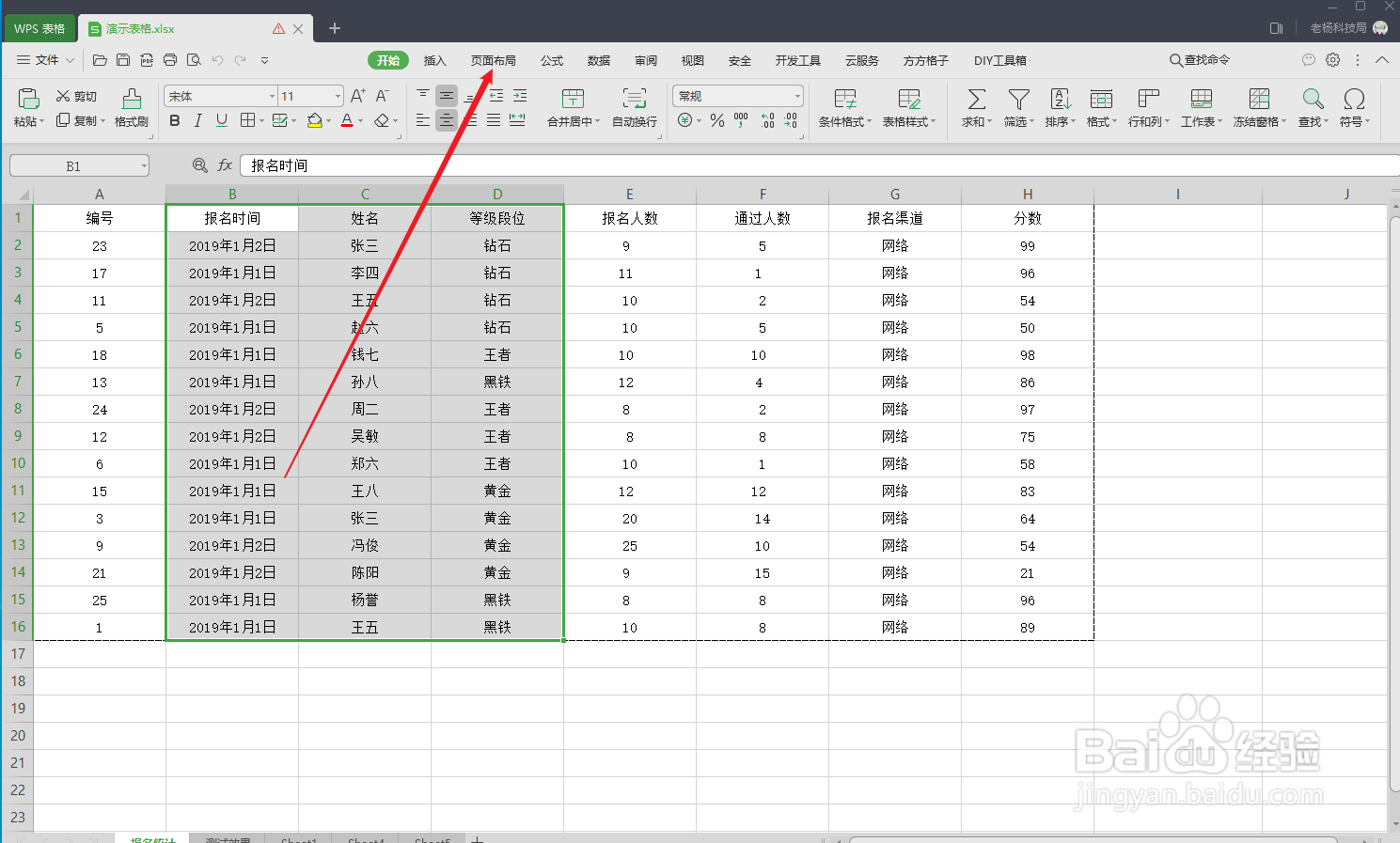The width and height of the screenshot is (1400, 843).
Task: Open the font name 宋体 dropdown
Action: click(273, 96)
